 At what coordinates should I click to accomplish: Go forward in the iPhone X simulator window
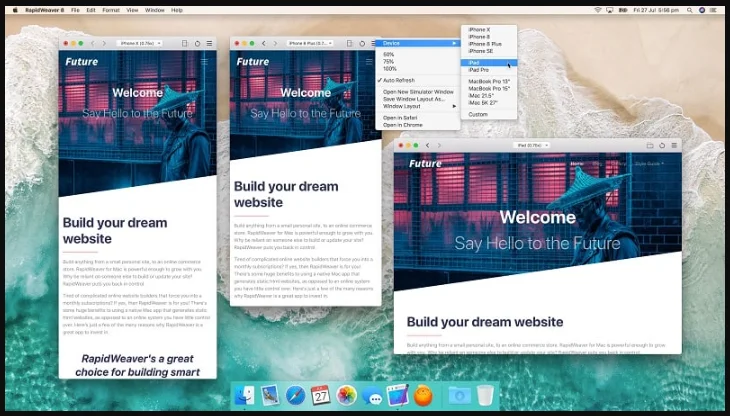[104, 43]
